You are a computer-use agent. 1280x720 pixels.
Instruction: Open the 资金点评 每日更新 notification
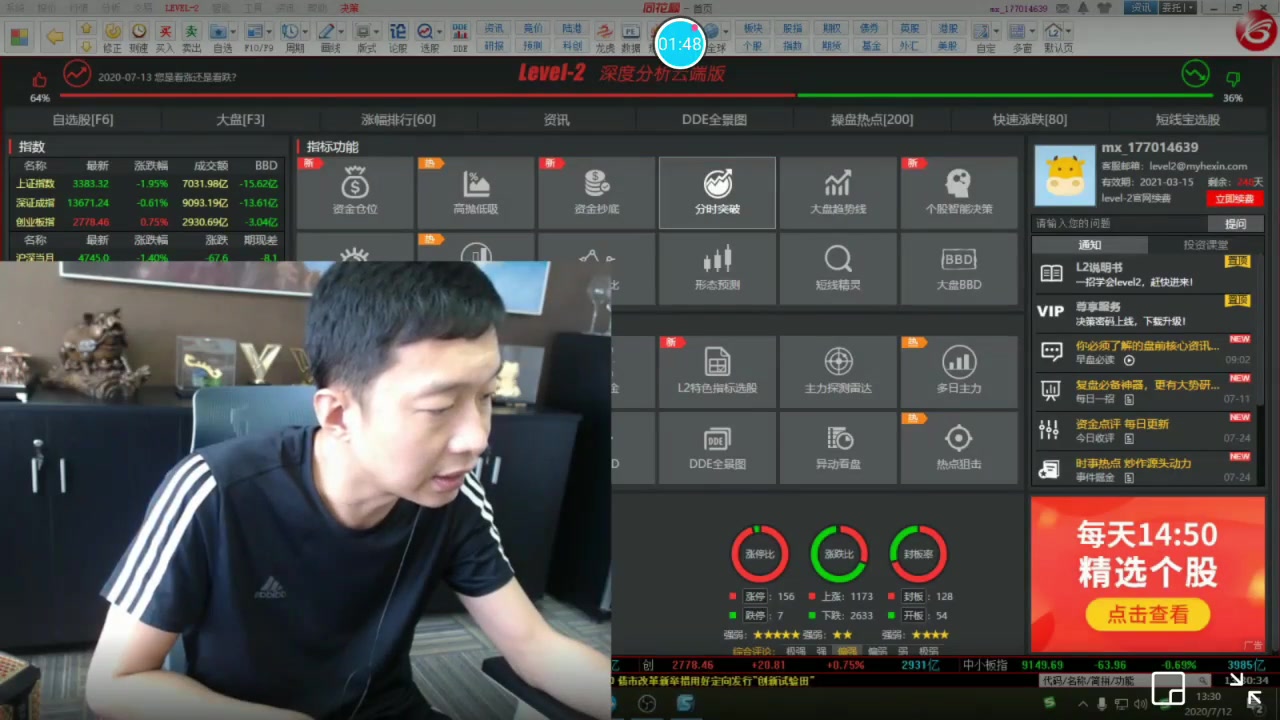[x=1145, y=430]
